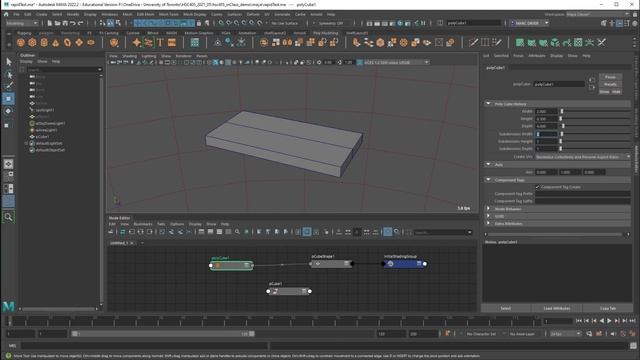Viewport: 640px width, 360px height.
Task: Collapse the Axis section
Action: 488,164
